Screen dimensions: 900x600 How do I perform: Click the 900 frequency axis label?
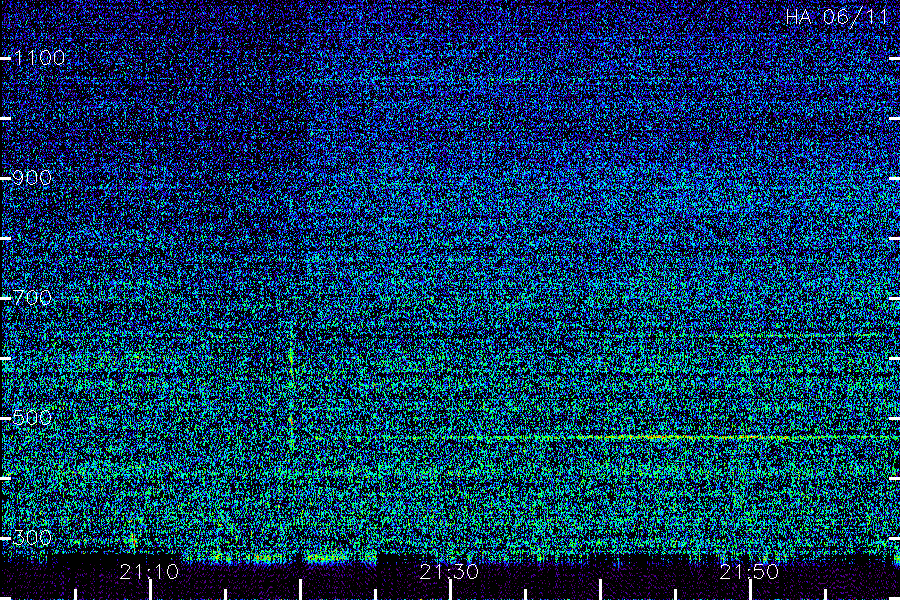pos(32,178)
